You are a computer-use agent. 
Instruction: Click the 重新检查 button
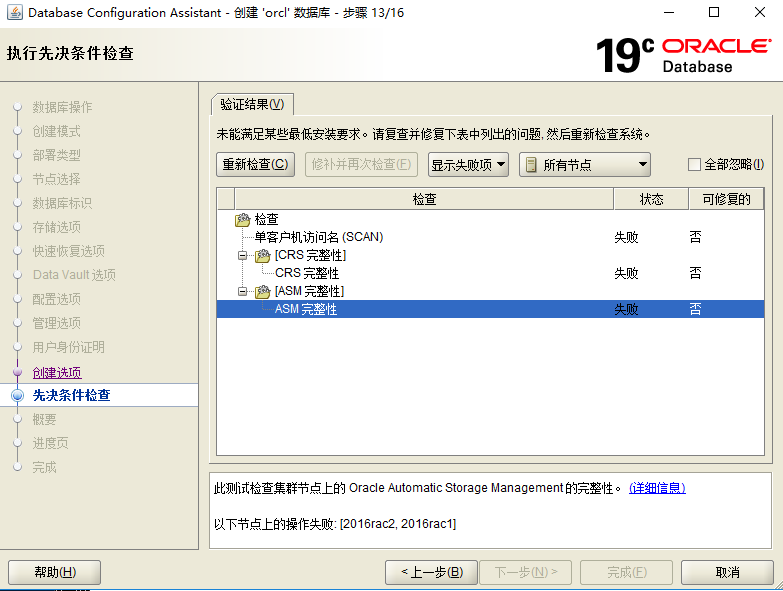click(x=255, y=165)
